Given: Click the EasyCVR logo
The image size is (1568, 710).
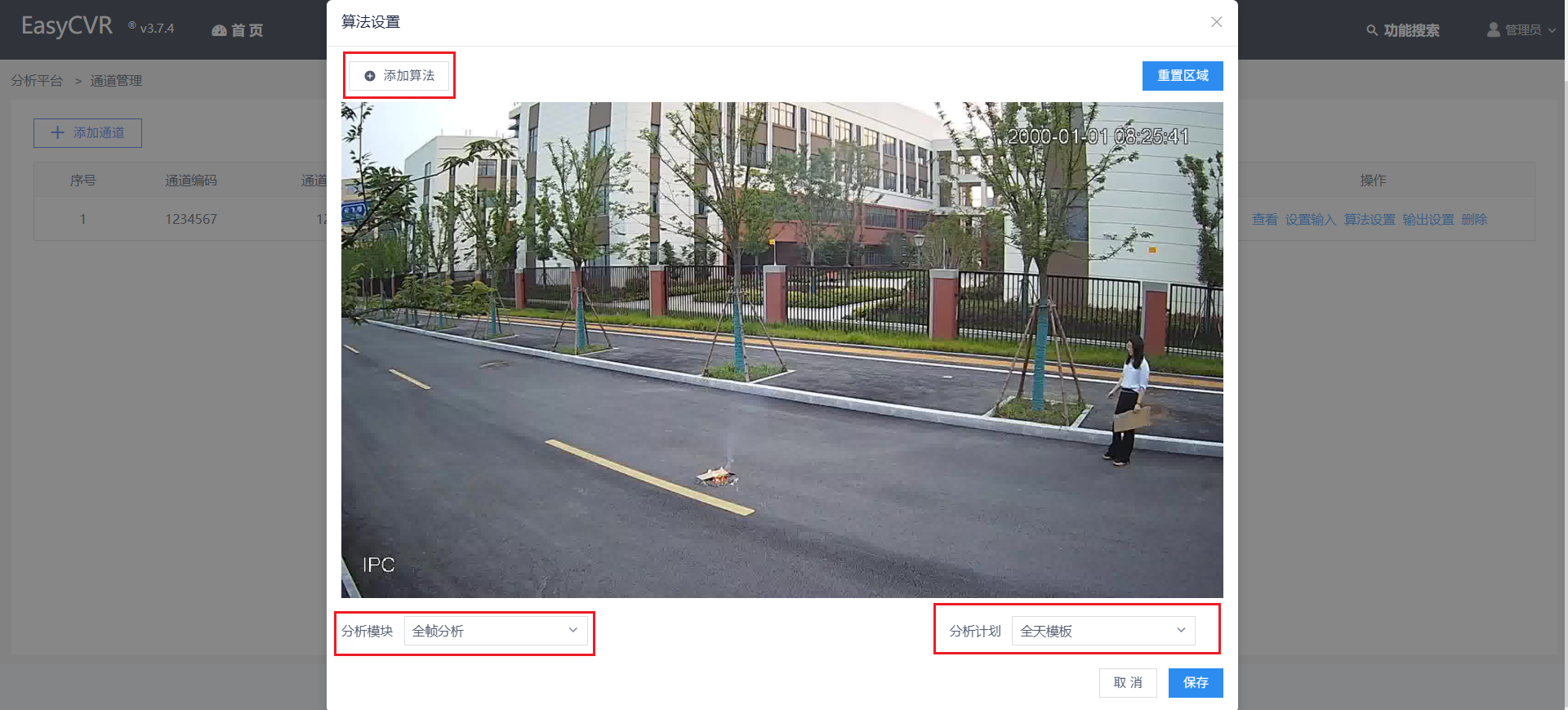Looking at the screenshot, I should [x=67, y=26].
